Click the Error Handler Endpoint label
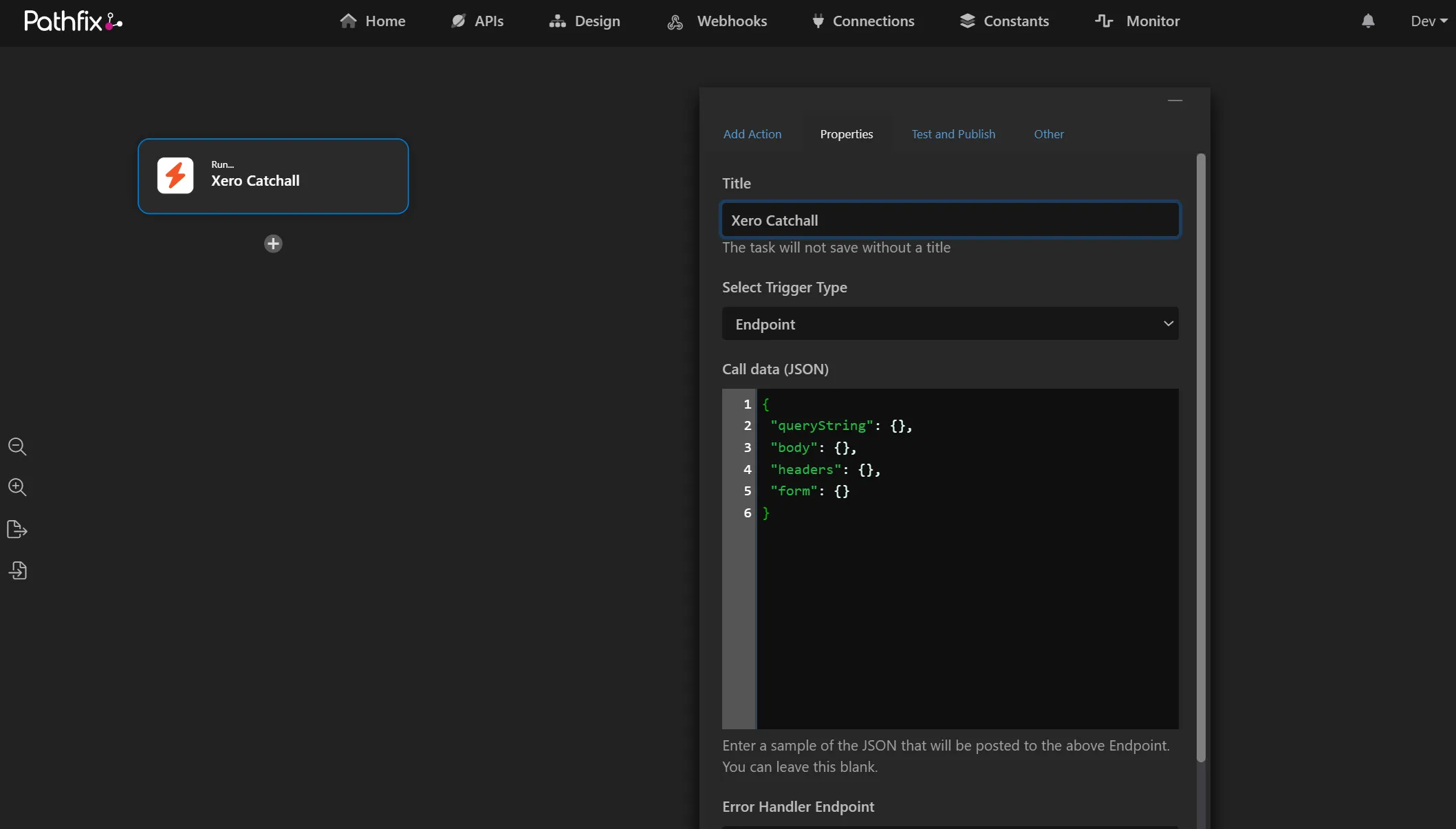Image resolution: width=1456 pixels, height=829 pixels. tap(798, 807)
